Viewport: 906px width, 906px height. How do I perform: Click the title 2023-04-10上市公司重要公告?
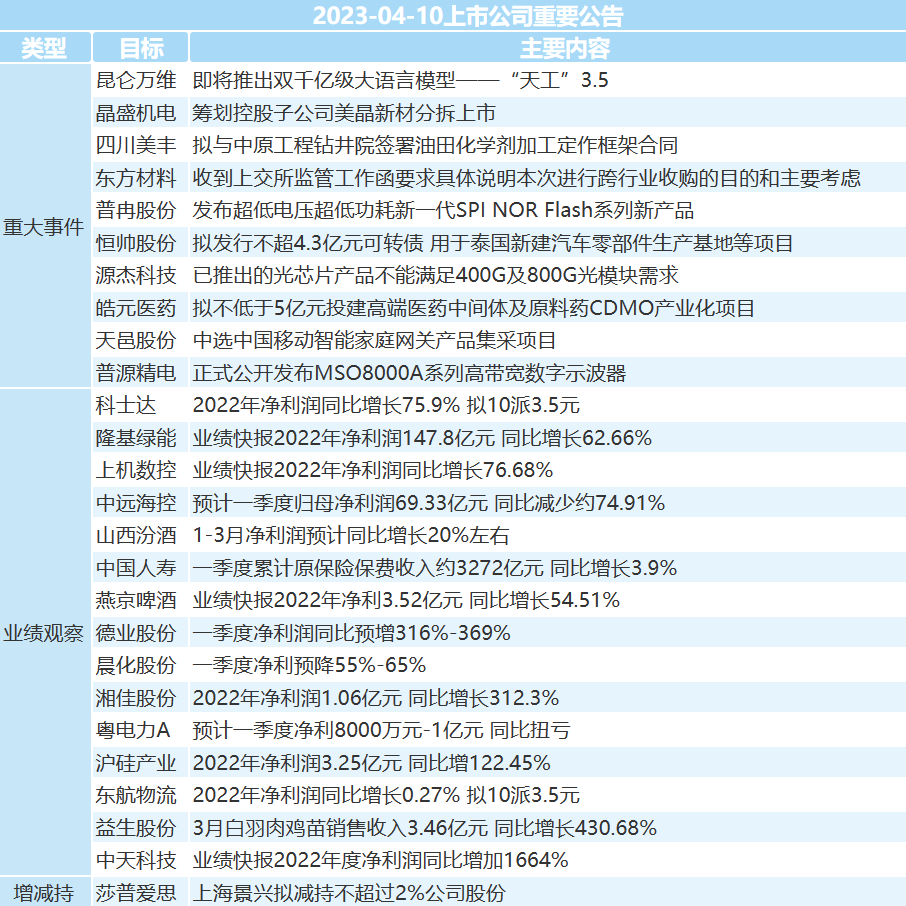click(468, 16)
